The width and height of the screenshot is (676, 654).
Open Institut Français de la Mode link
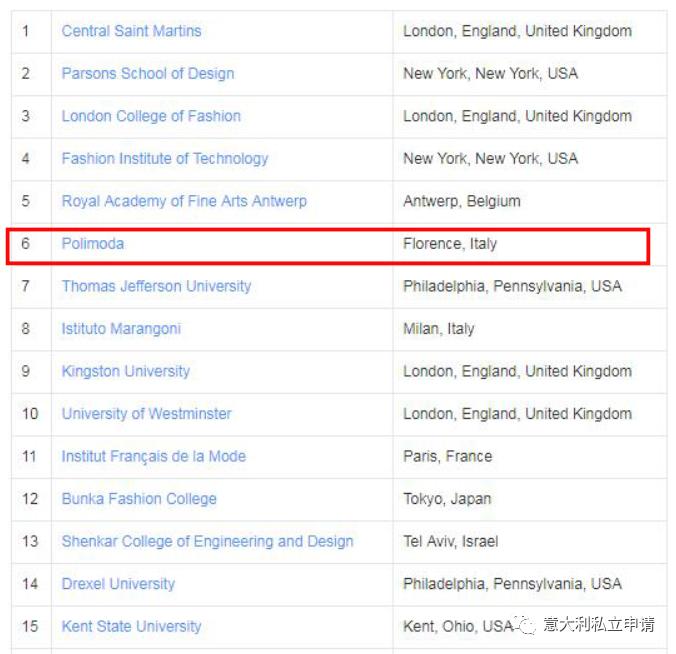pos(153,456)
